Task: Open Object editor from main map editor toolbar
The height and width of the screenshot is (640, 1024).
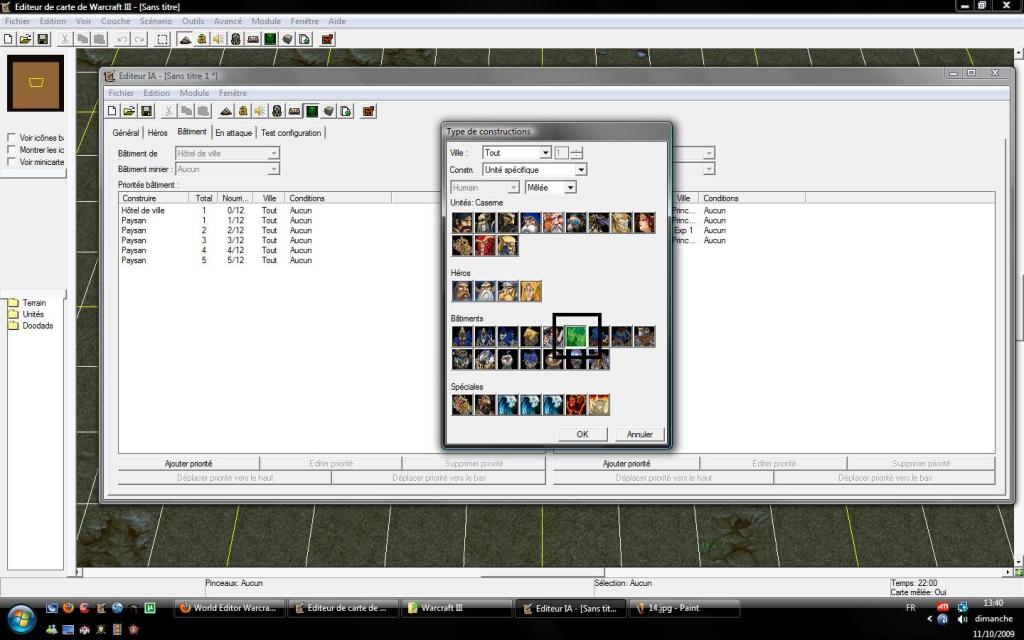Action: (x=236, y=39)
